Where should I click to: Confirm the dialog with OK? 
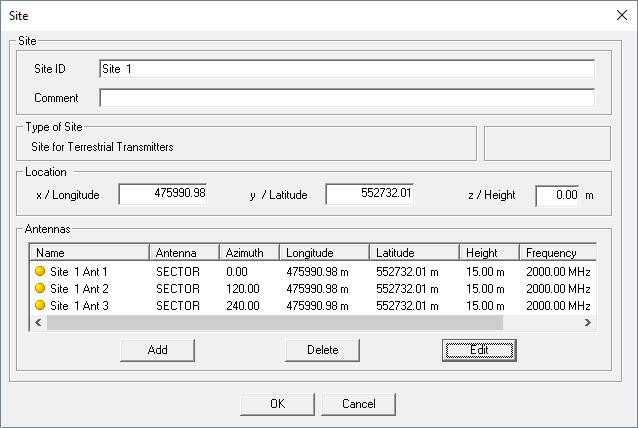(277, 403)
